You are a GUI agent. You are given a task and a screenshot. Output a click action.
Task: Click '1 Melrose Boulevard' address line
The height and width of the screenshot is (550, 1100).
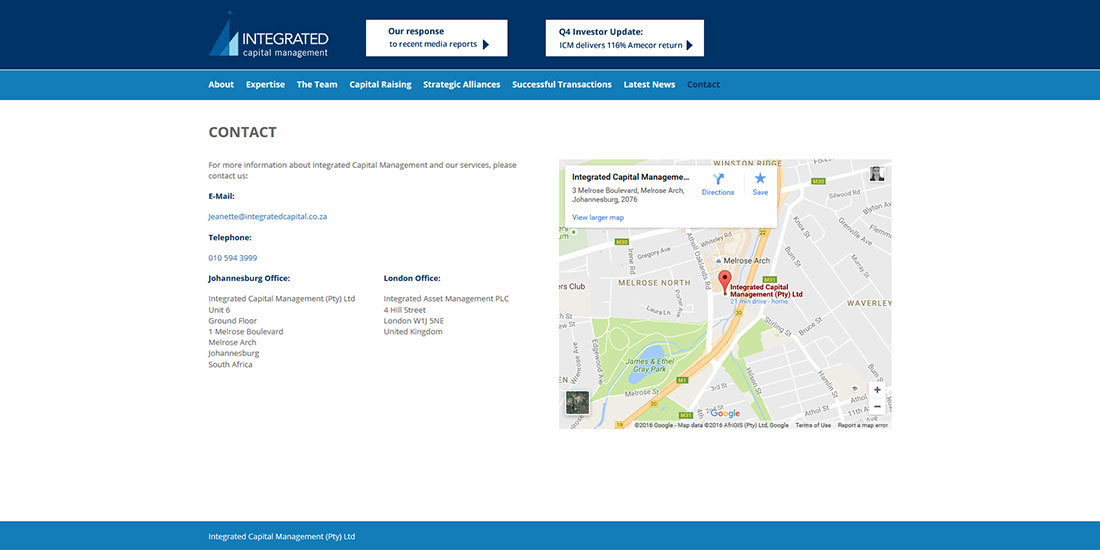click(x=246, y=332)
